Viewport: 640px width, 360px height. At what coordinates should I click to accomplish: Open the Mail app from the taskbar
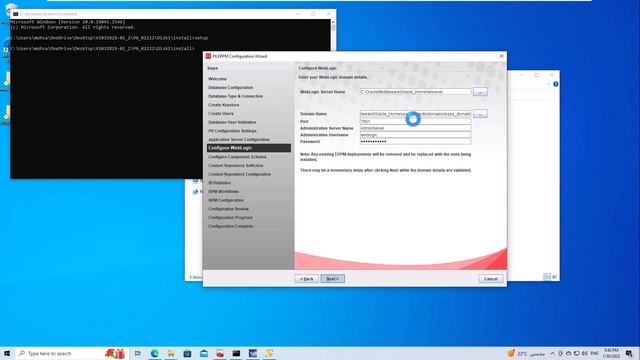pyautogui.click(x=204, y=353)
